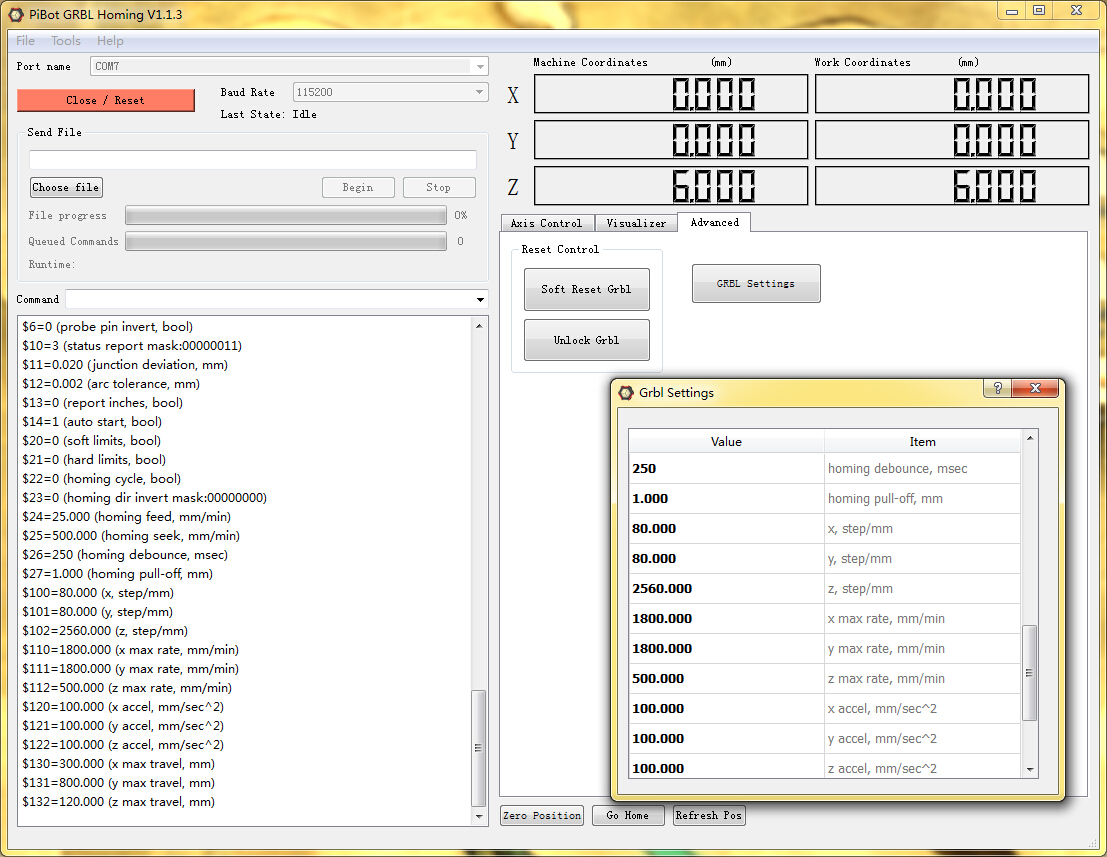This screenshot has height=857, width=1107.
Task: Open the Command history dropdown arrow
Action: (480, 299)
